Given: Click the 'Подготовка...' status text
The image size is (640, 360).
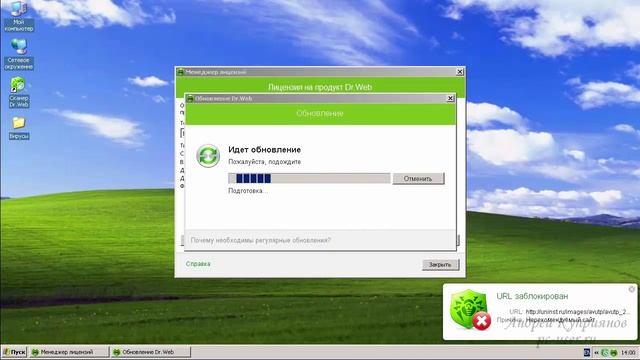Looking at the screenshot, I should tap(248, 191).
